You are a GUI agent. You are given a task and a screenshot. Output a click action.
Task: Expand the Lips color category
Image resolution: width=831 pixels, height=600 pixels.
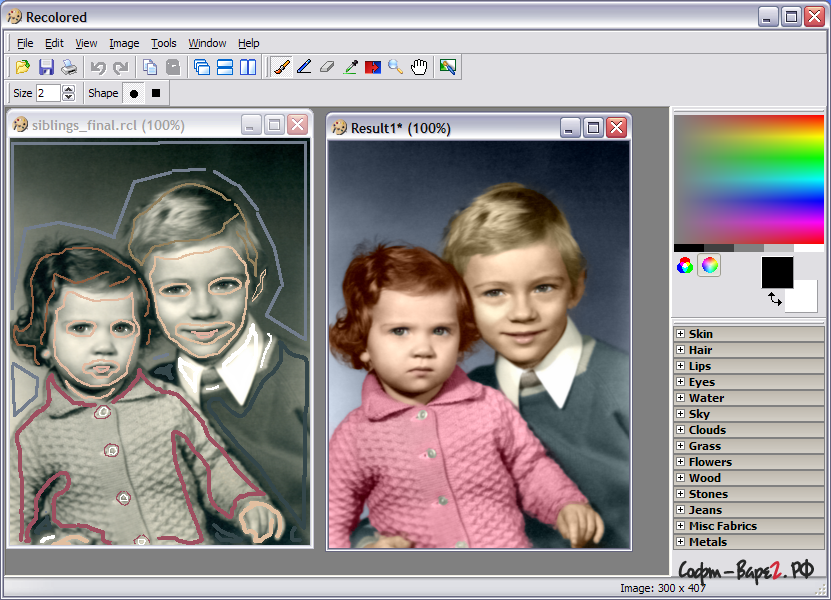coord(680,365)
